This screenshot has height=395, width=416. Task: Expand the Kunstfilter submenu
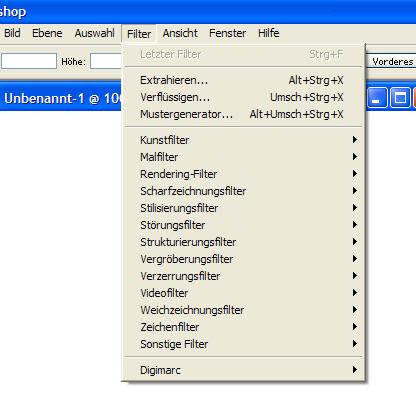(x=243, y=140)
